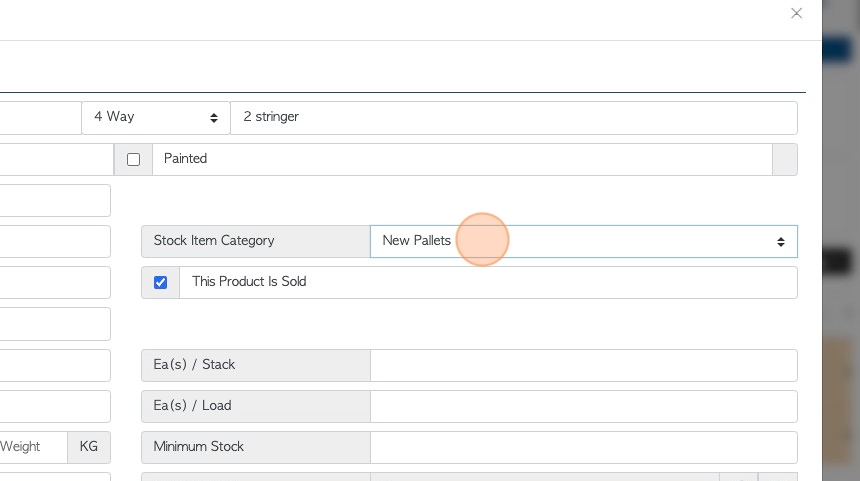Click the 2 stringer text field
860x481 pixels.
point(513,118)
